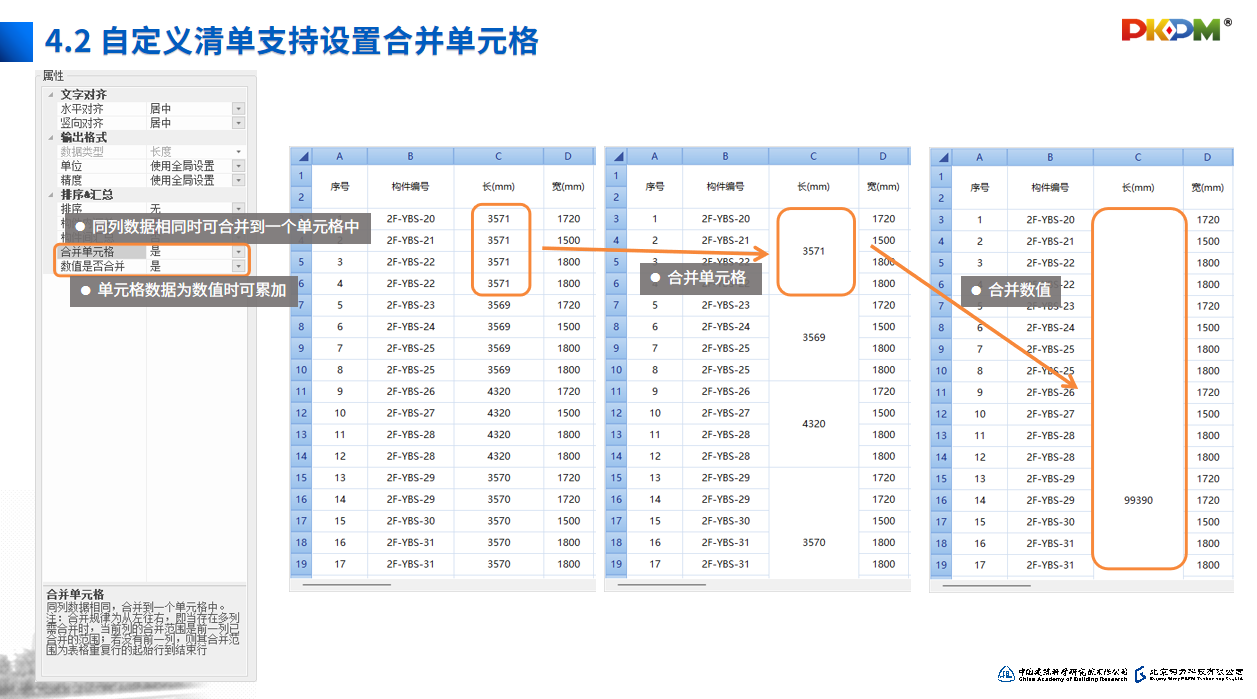
Task: Select column C header in the right table
Action: (x=1138, y=157)
